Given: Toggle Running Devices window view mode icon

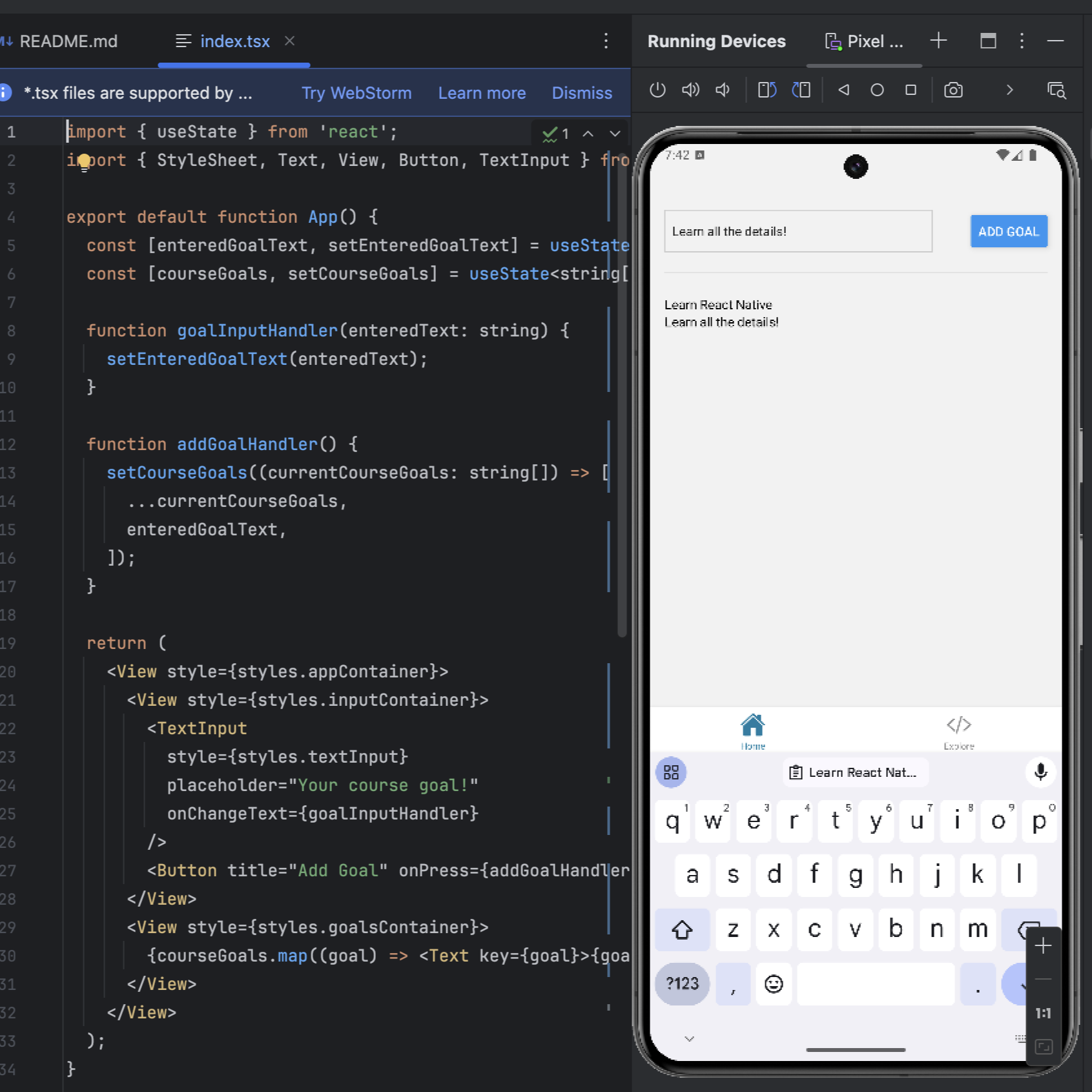Looking at the screenshot, I should point(988,41).
